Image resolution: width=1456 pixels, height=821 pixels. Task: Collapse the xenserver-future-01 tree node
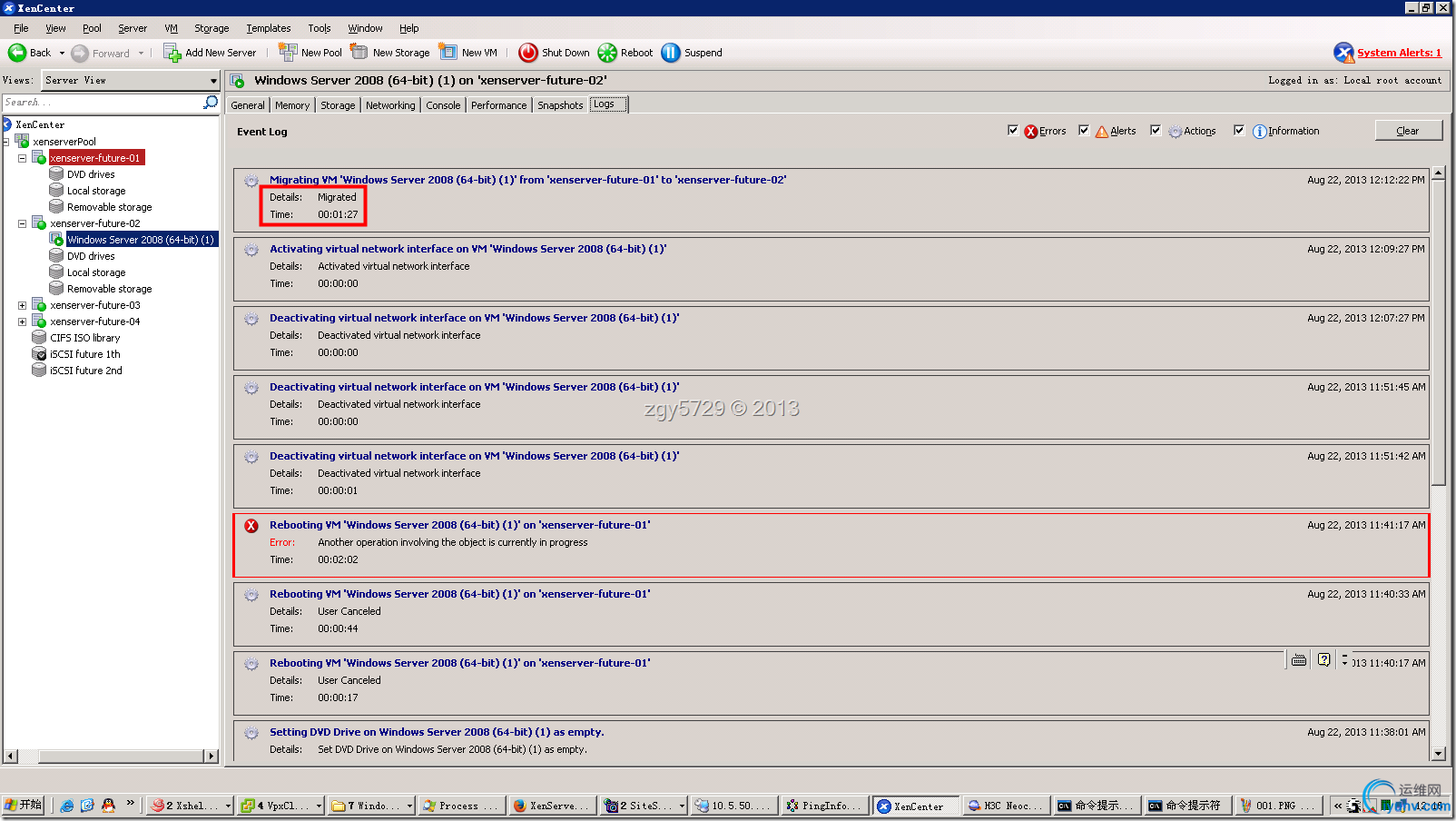pos(23,158)
